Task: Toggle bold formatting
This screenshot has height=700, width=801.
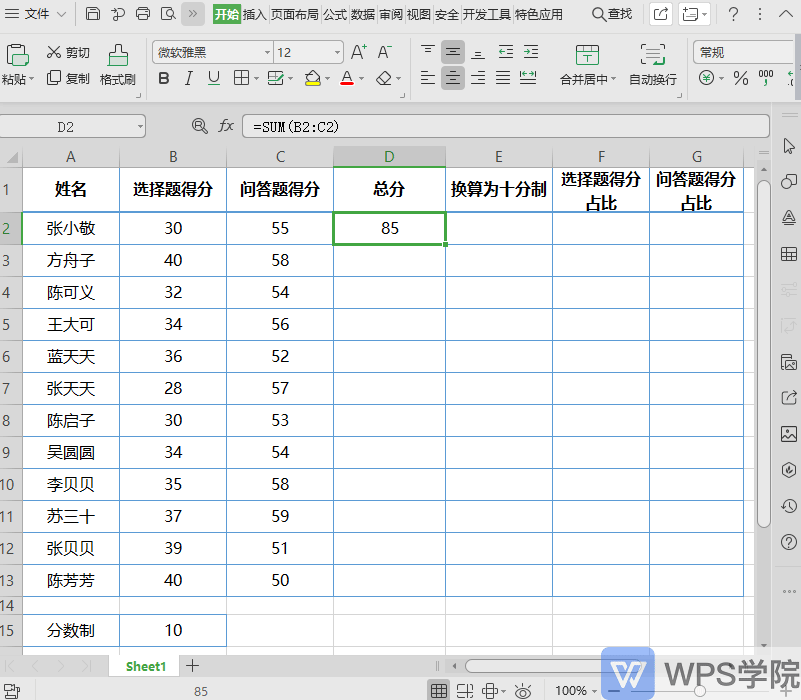Action: 164,78
